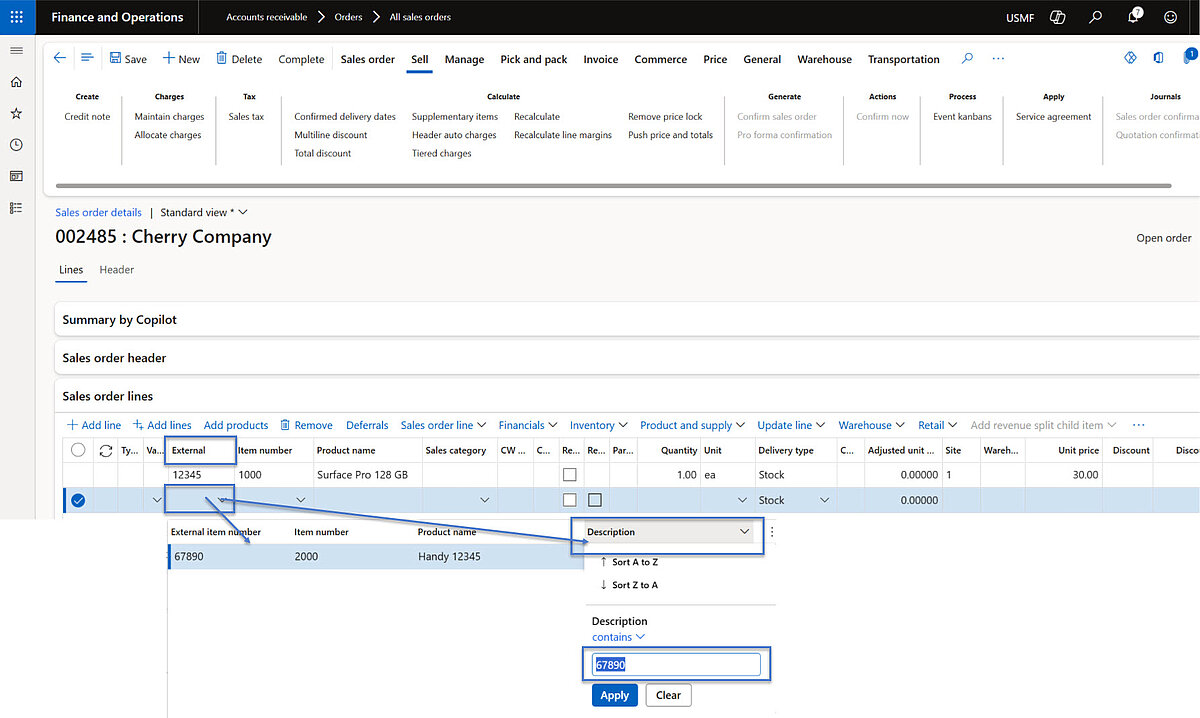Expand the Description column filter dropdown
The height and width of the screenshot is (718, 1200).
(744, 532)
